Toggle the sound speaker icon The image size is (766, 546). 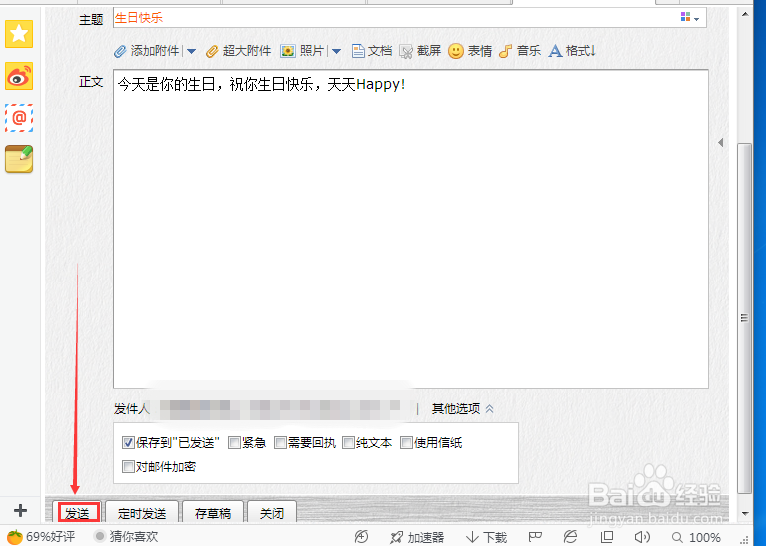pyautogui.click(x=642, y=537)
